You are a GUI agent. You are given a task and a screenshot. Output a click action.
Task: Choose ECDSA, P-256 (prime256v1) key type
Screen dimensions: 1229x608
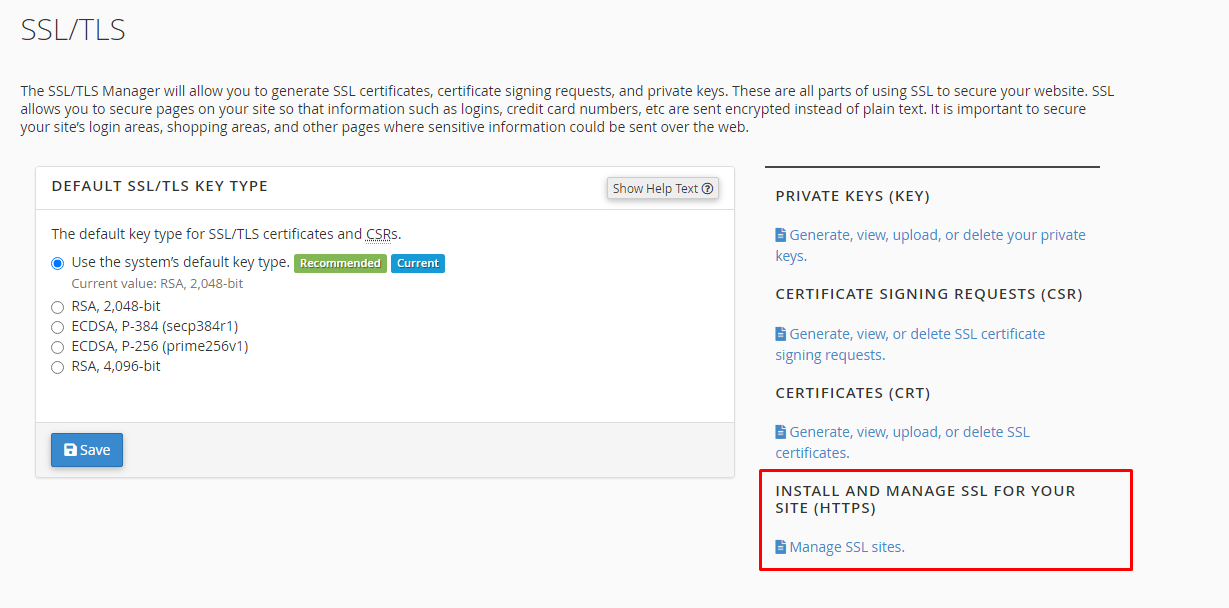coord(57,347)
